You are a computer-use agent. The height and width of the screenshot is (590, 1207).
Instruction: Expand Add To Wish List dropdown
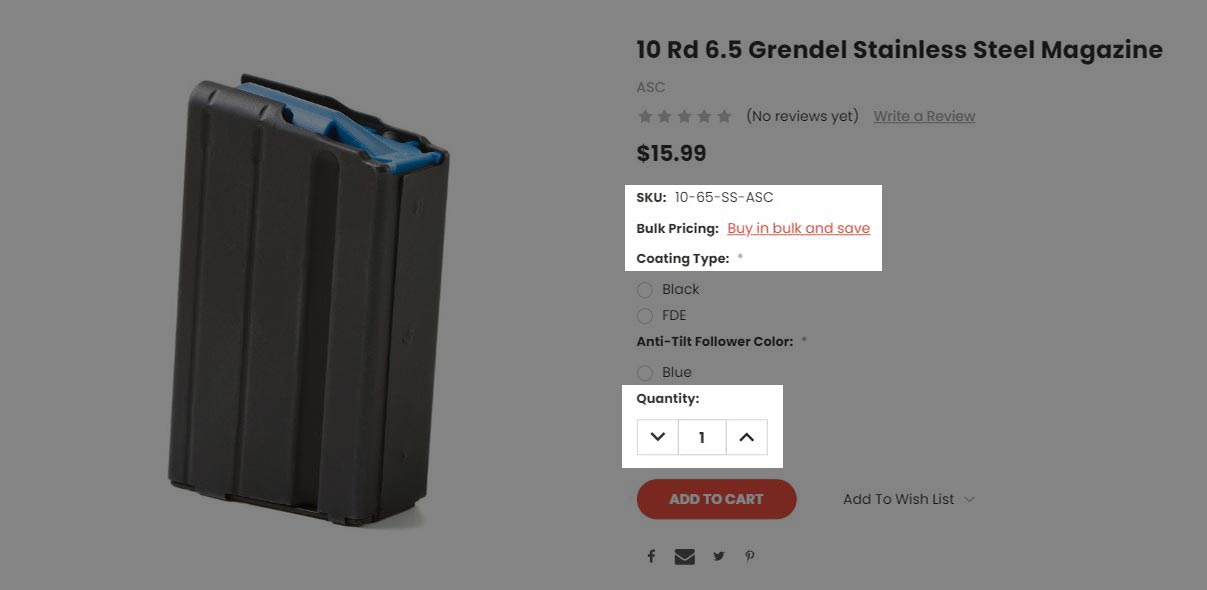(x=908, y=499)
